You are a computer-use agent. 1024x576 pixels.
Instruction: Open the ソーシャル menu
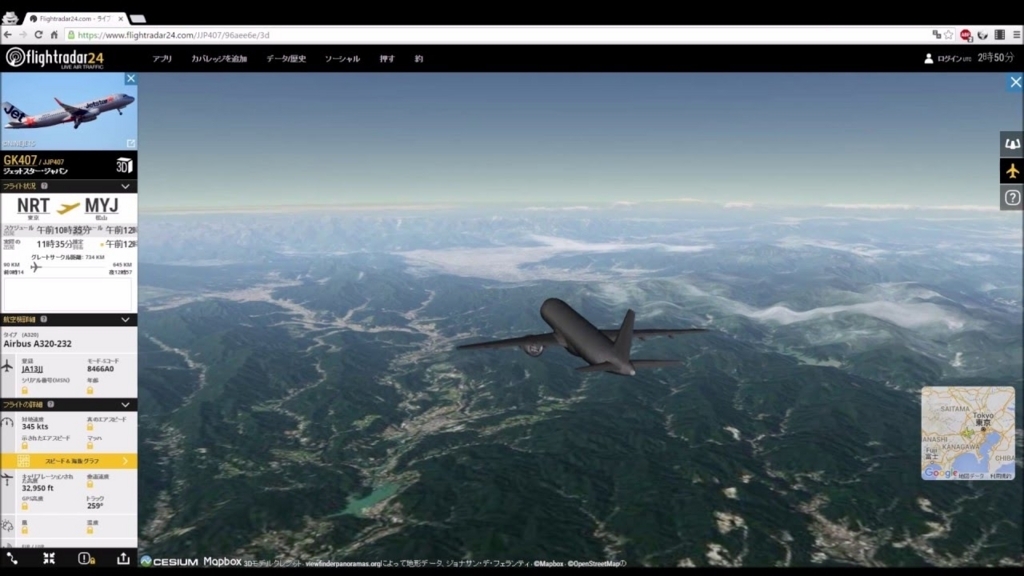342,59
